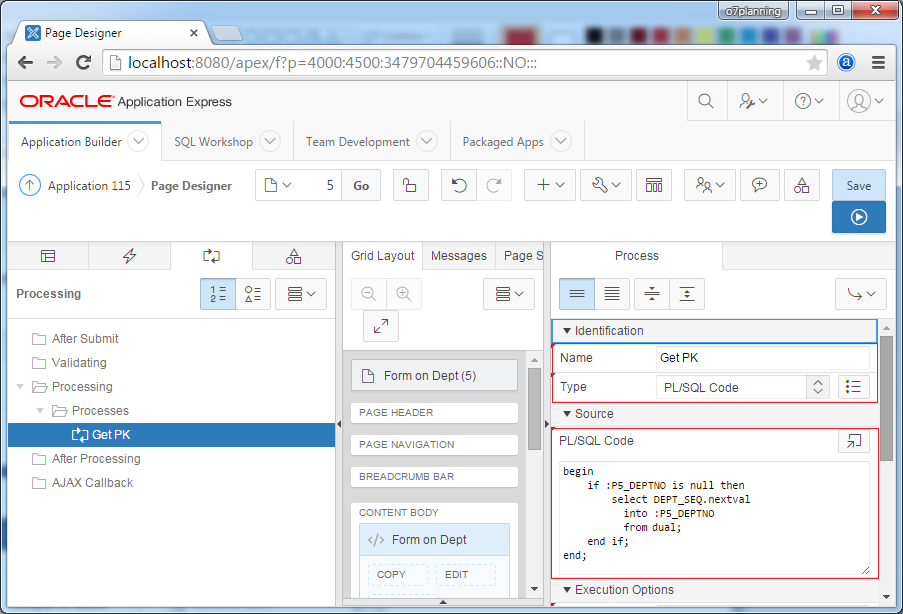Screen dimensions: 903x614
Task: Select Form on Dept (5) page in layout
Action: pyautogui.click(x=434, y=376)
